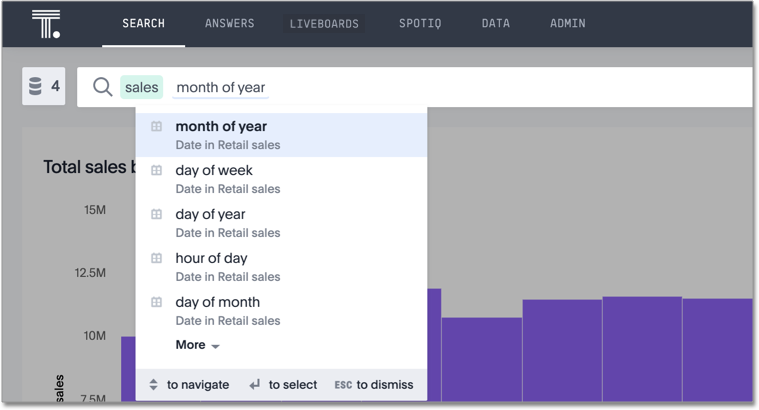The image size is (759, 410).
Task: Click the column icon beside hour of day
Action: [156, 259]
